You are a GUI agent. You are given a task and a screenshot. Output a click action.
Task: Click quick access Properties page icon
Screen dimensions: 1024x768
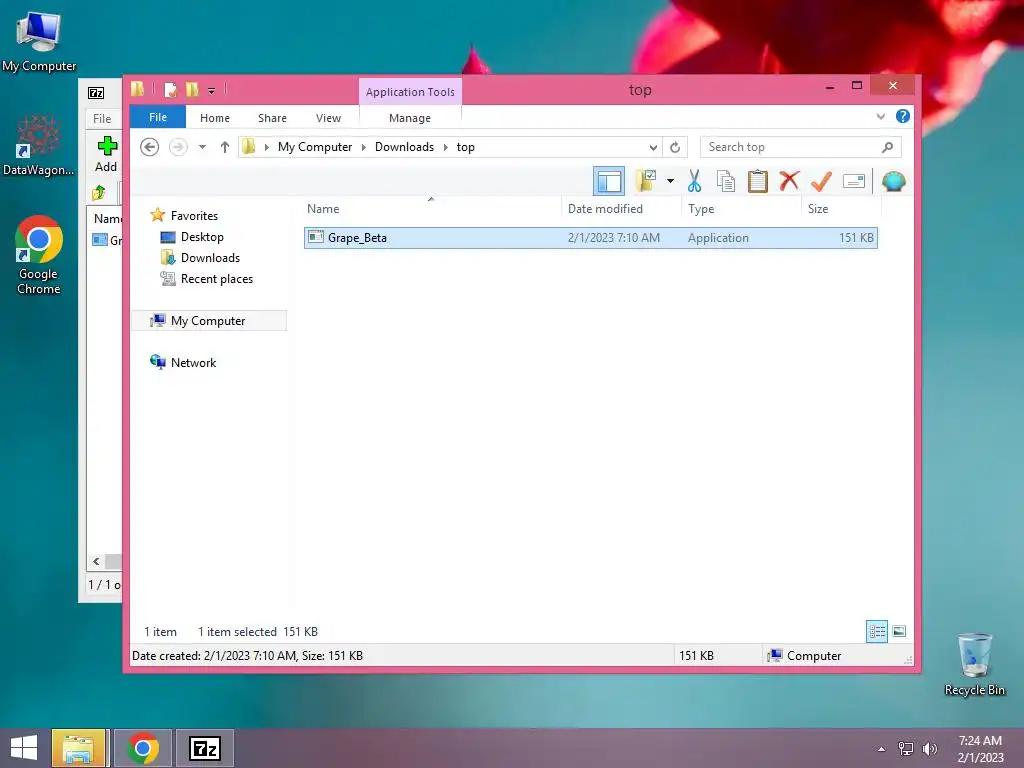click(x=170, y=89)
